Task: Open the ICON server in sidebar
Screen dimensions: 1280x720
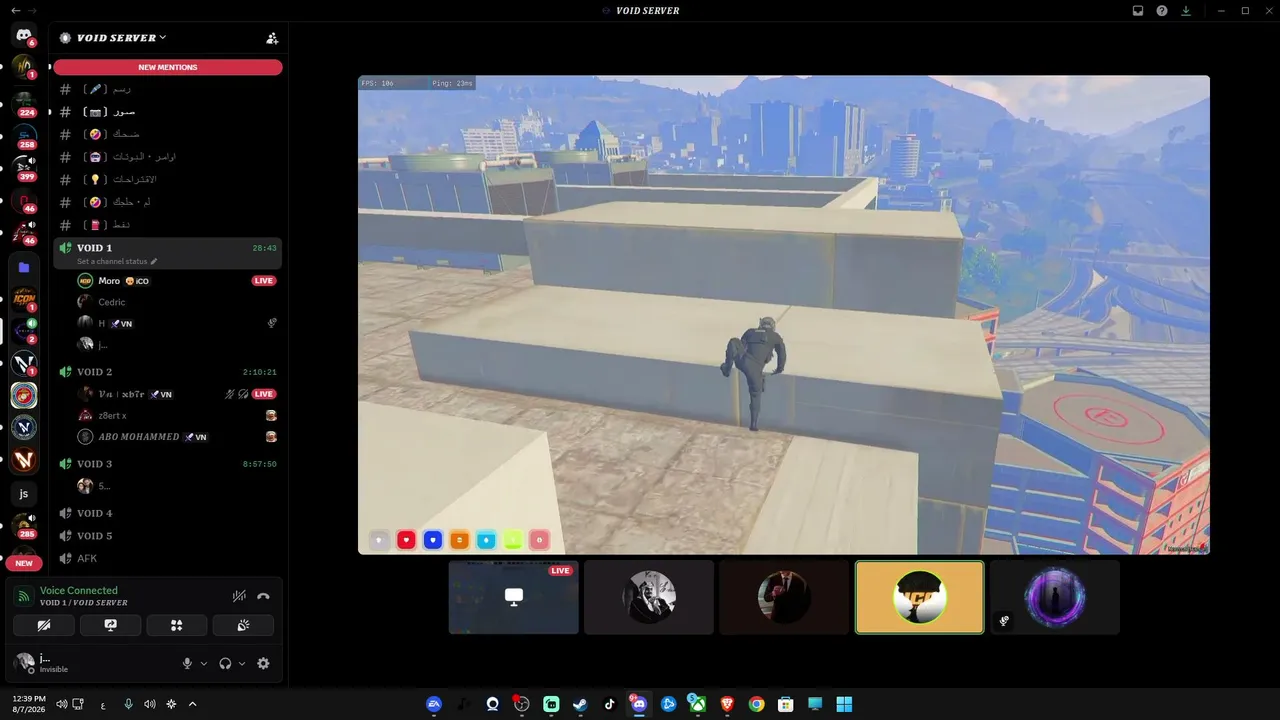Action: (x=24, y=298)
